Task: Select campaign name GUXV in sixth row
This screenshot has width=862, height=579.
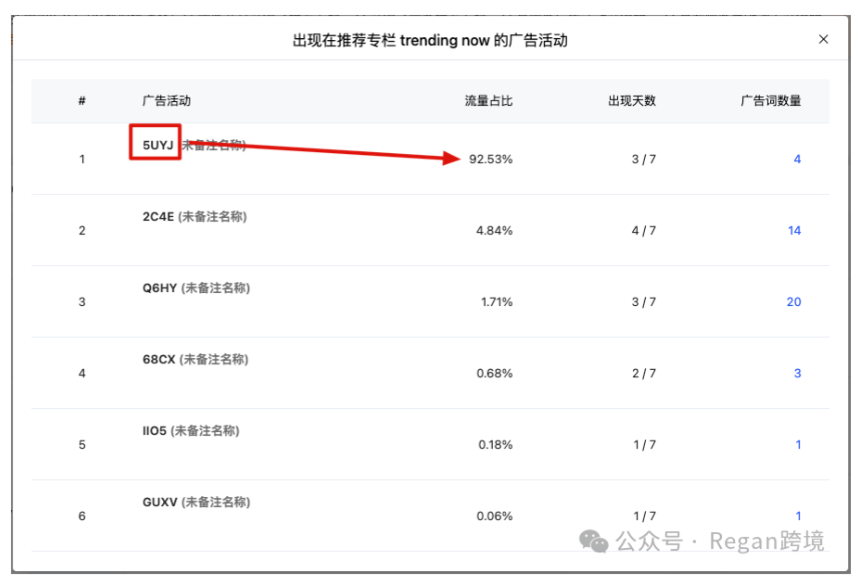Action: [160, 502]
